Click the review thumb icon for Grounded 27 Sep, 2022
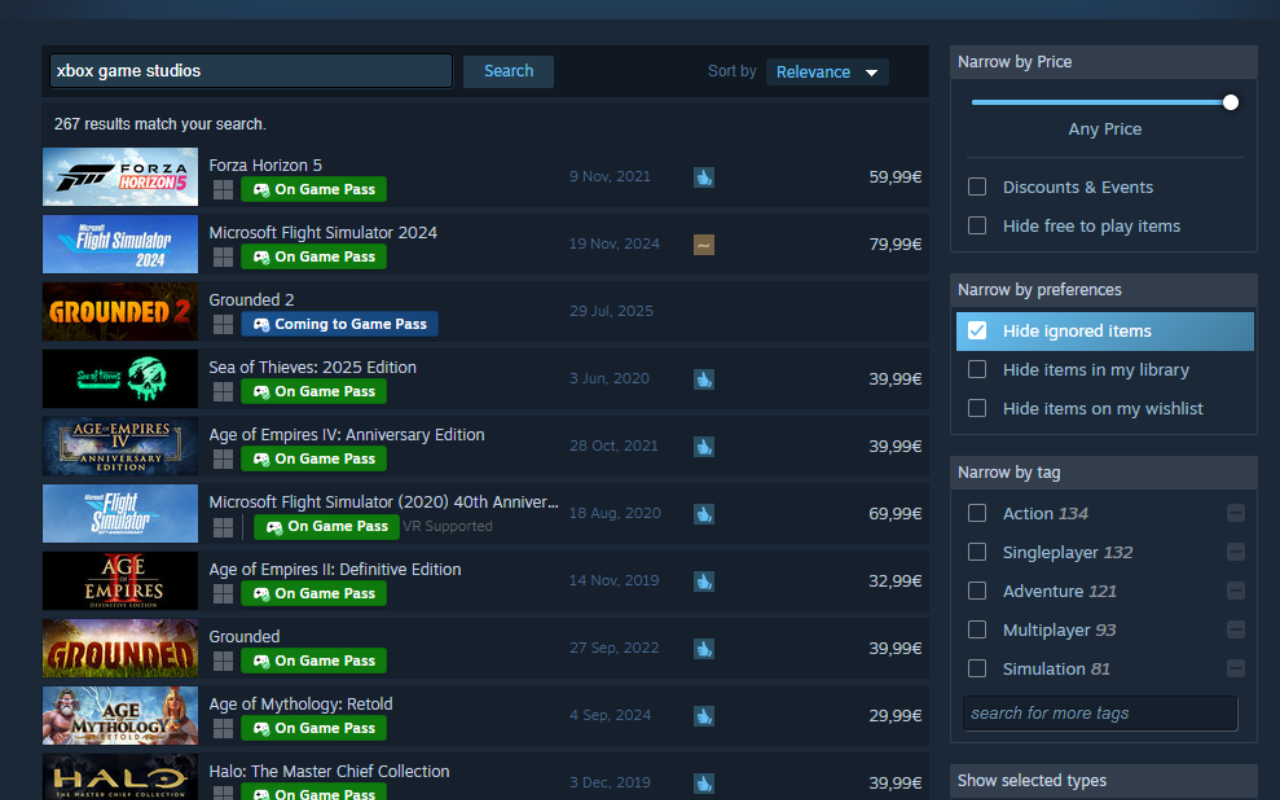Image resolution: width=1280 pixels, height=800 pixels. tap(704, 648)
